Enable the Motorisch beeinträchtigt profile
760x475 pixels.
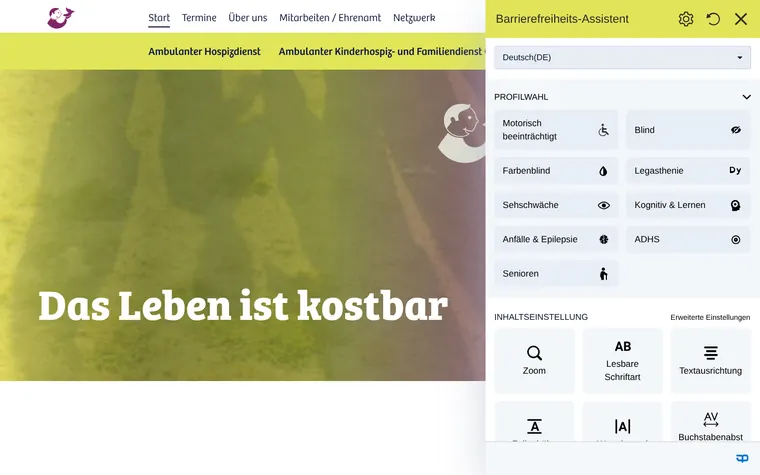click(556, 130)
